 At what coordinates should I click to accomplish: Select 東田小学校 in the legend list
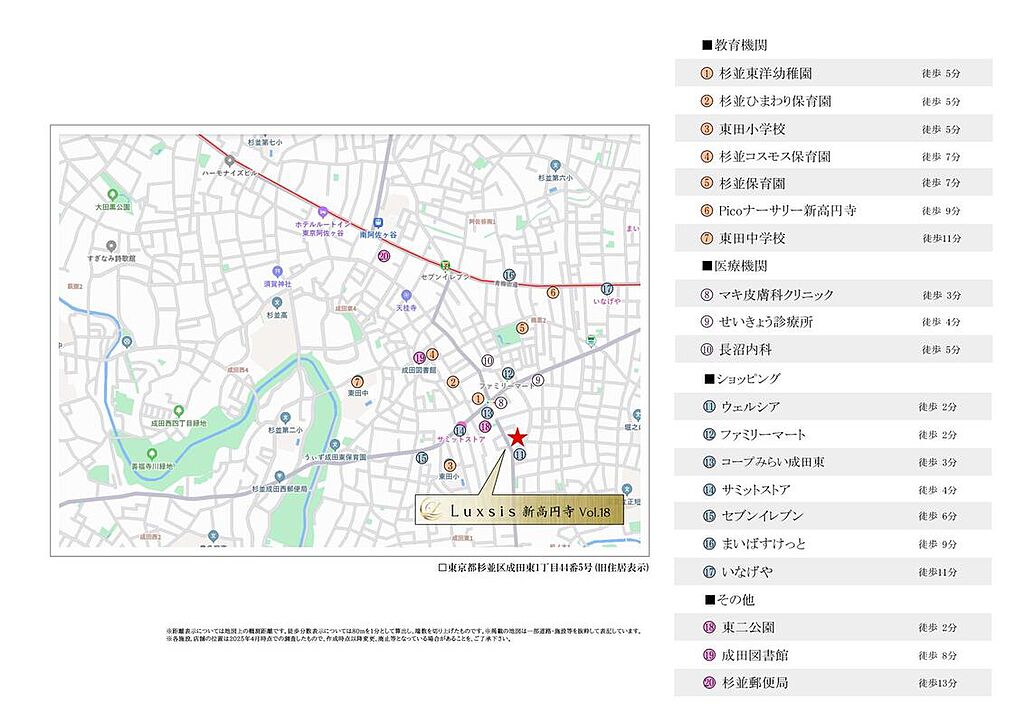coord(833,129)
